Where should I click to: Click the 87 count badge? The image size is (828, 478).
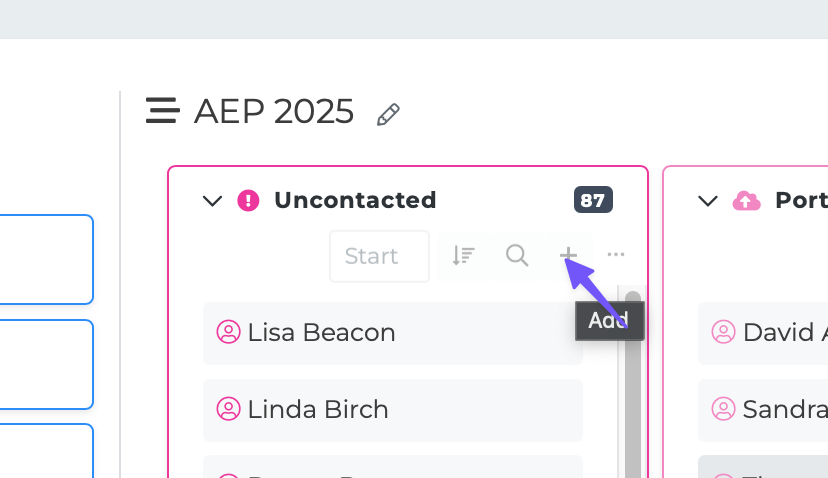click(593, 200)
